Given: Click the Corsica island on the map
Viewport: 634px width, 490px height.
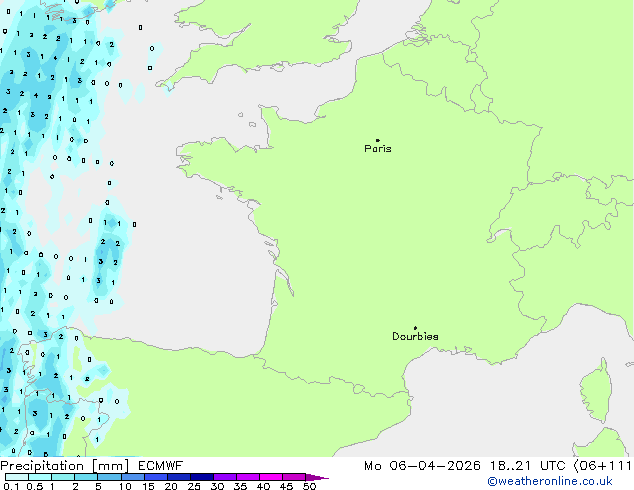Looking at the screenshot, I should tap(598, 391).
